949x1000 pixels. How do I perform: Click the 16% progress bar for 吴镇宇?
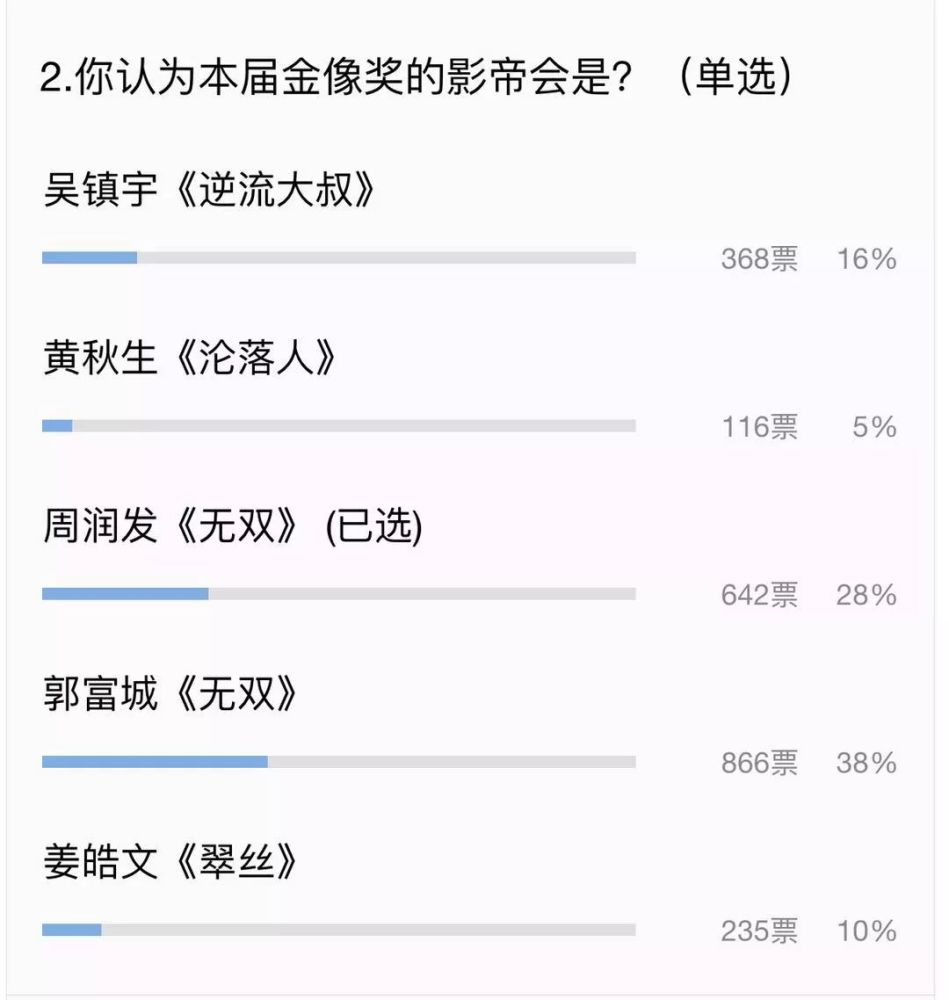pos(339,258)
